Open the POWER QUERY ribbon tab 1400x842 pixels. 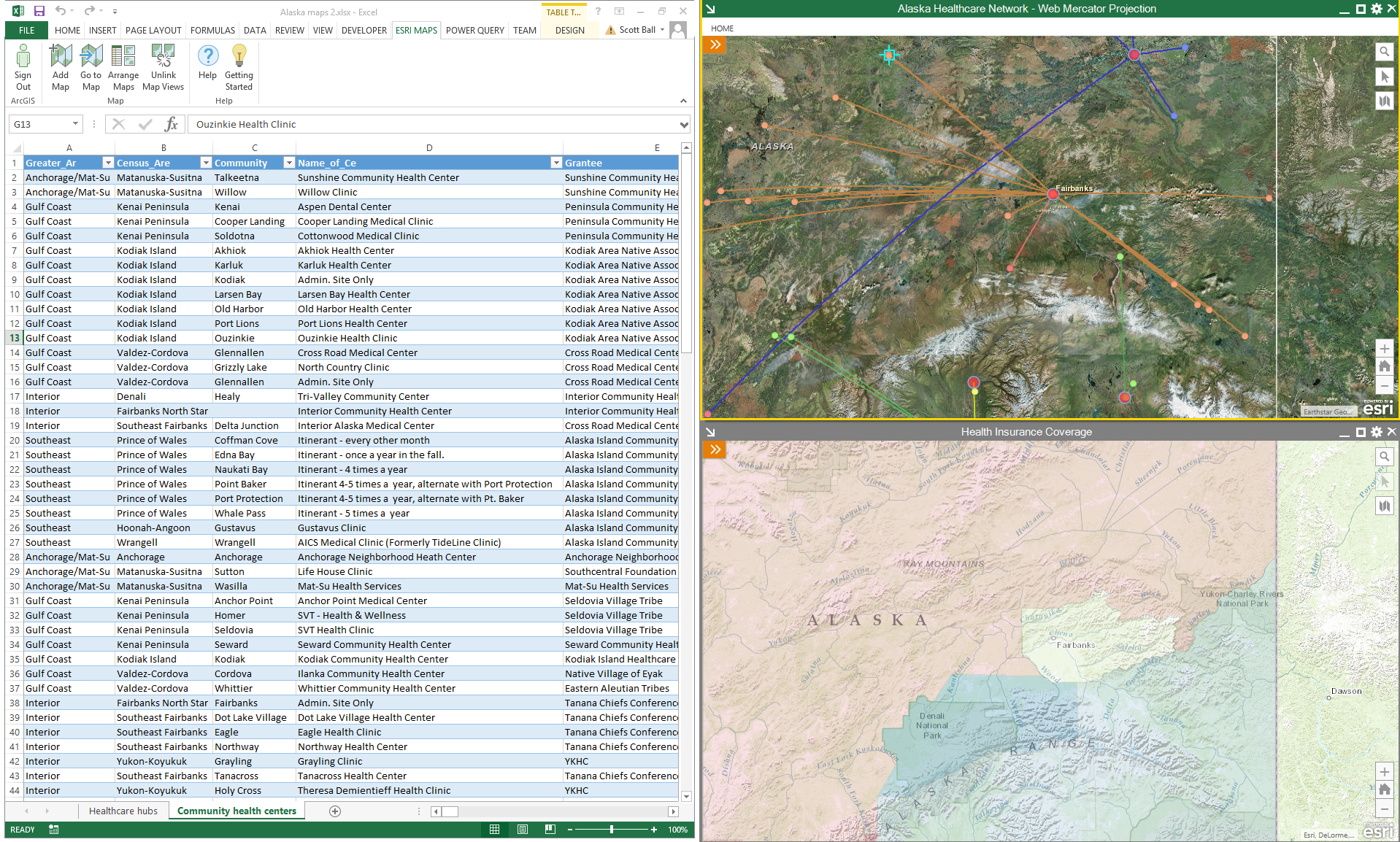tap(474, 30)
